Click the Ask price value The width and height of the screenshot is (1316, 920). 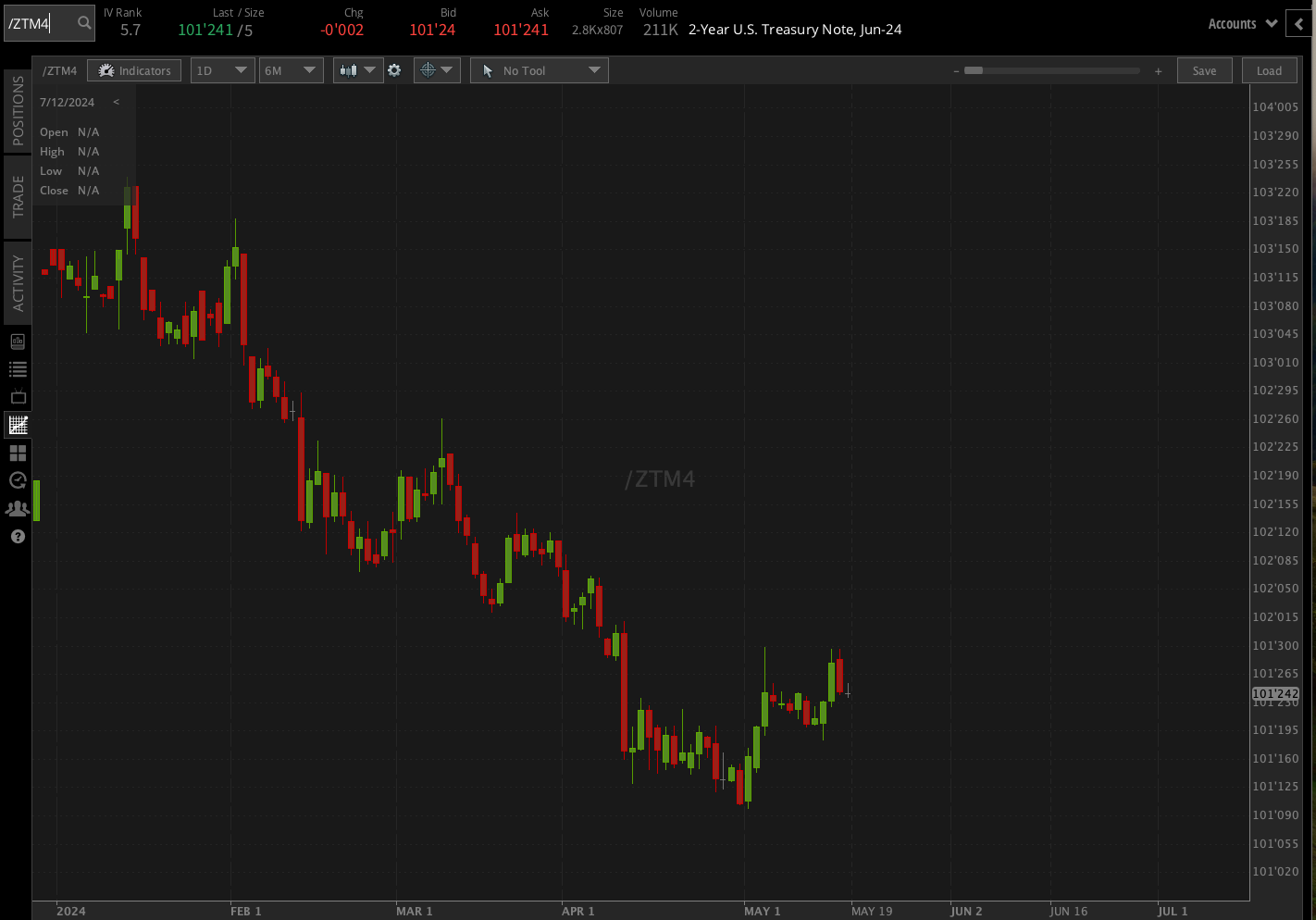[x=521, y=30]
